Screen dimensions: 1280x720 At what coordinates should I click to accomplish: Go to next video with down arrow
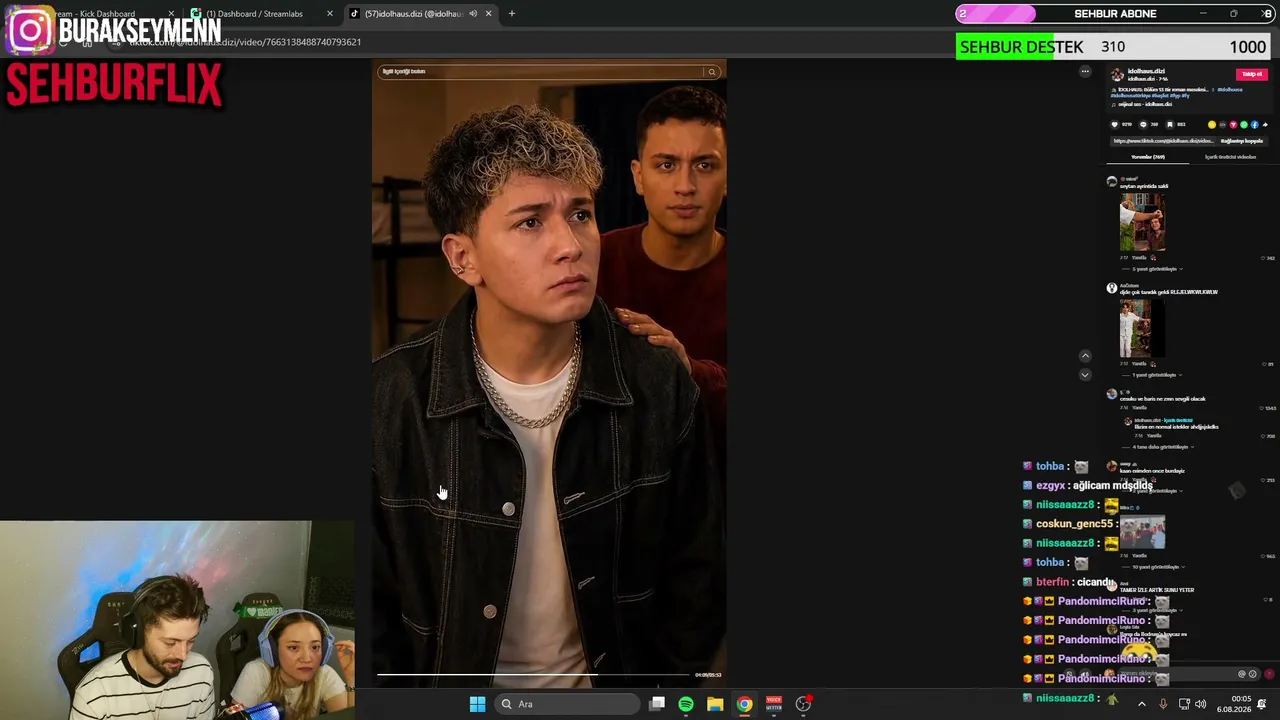[x=1085, y=375]
